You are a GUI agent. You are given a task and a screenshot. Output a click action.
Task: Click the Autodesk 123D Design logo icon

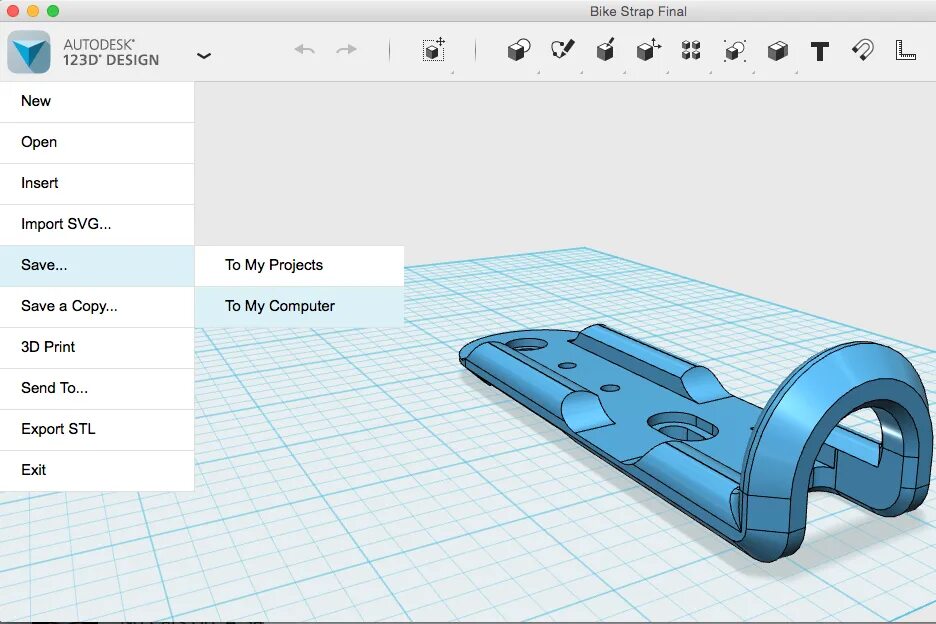point(29,52)
